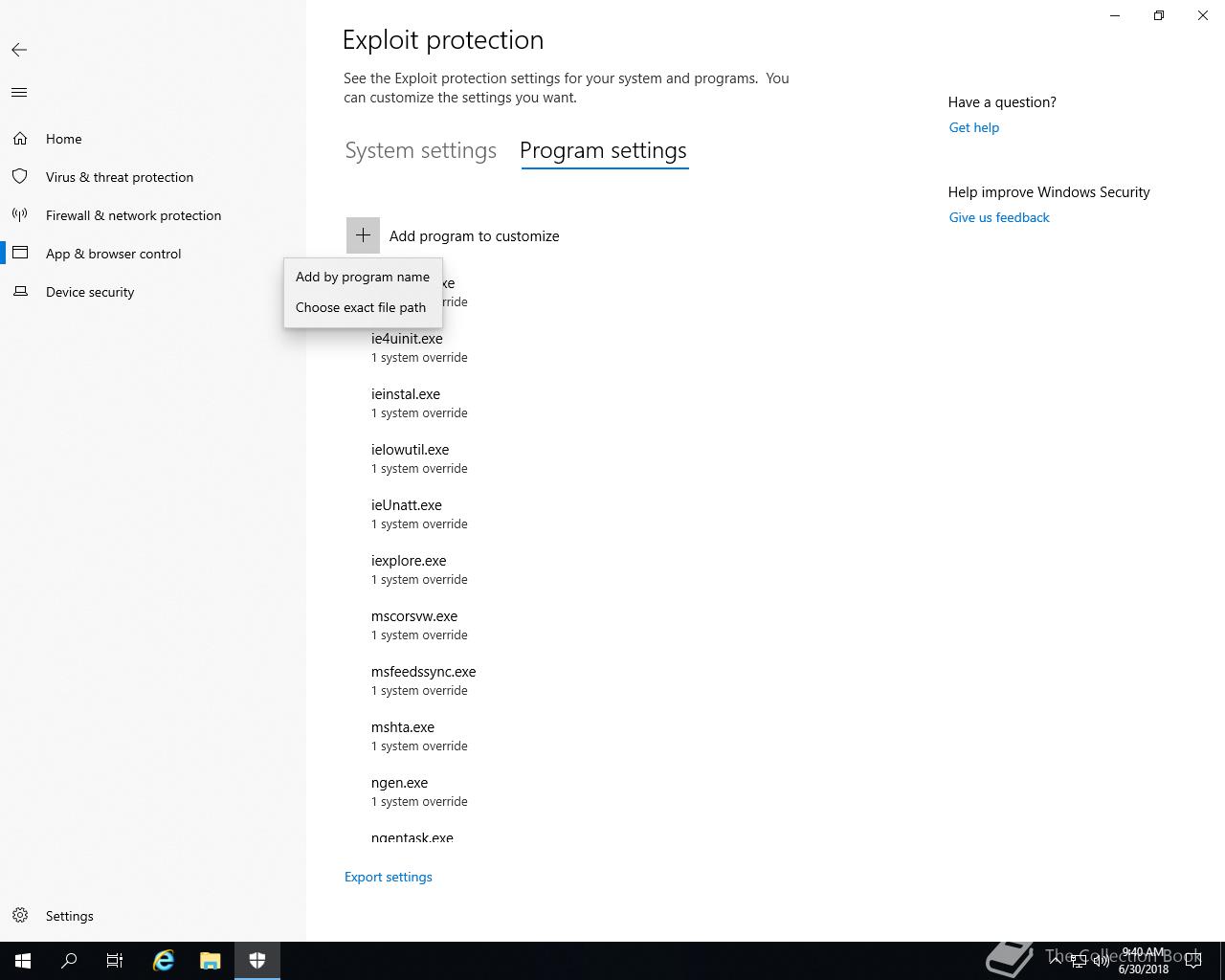Click the volume speaker tray icon
The width and height of the screenshot is (1225, 980).
click(1101, 961)
